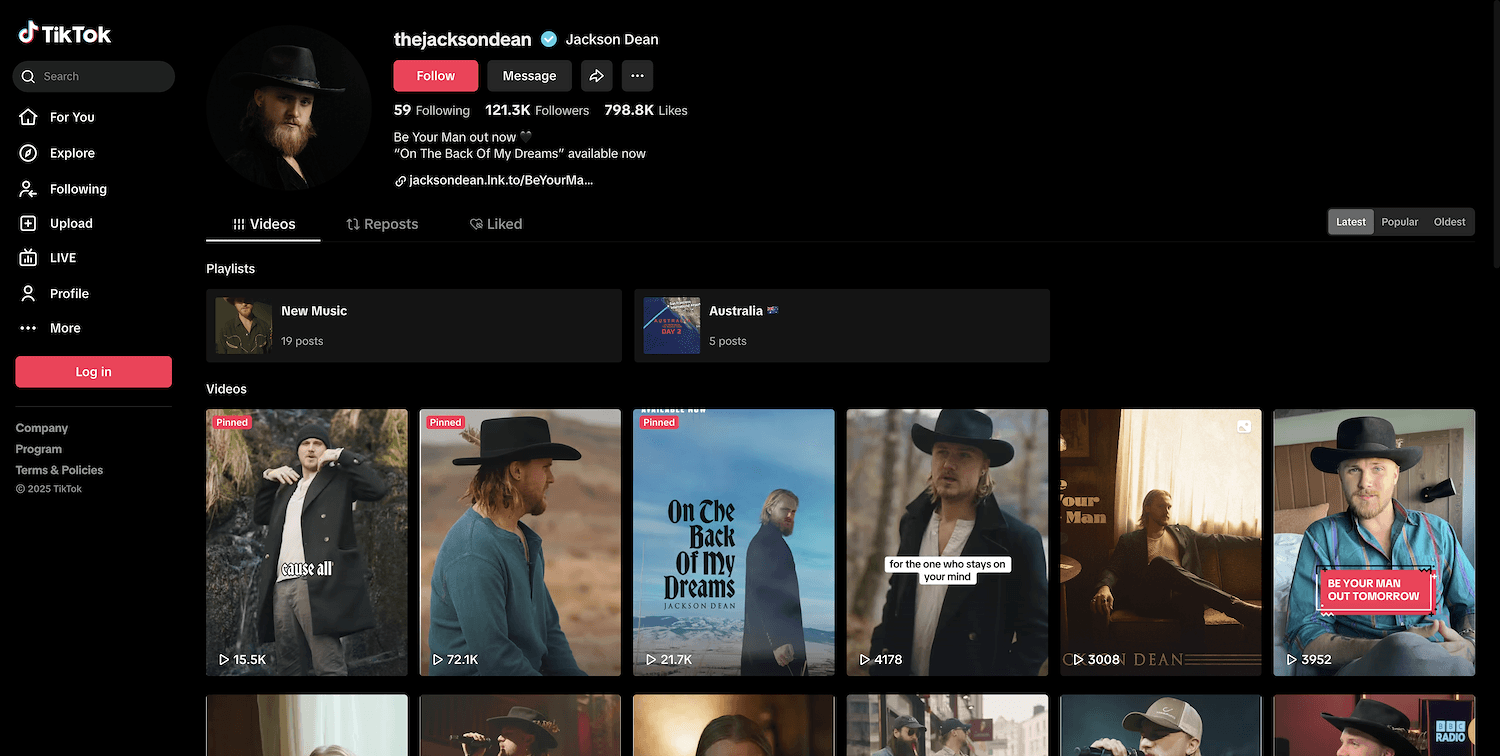Open the Liked tab

tap(496, 224)
